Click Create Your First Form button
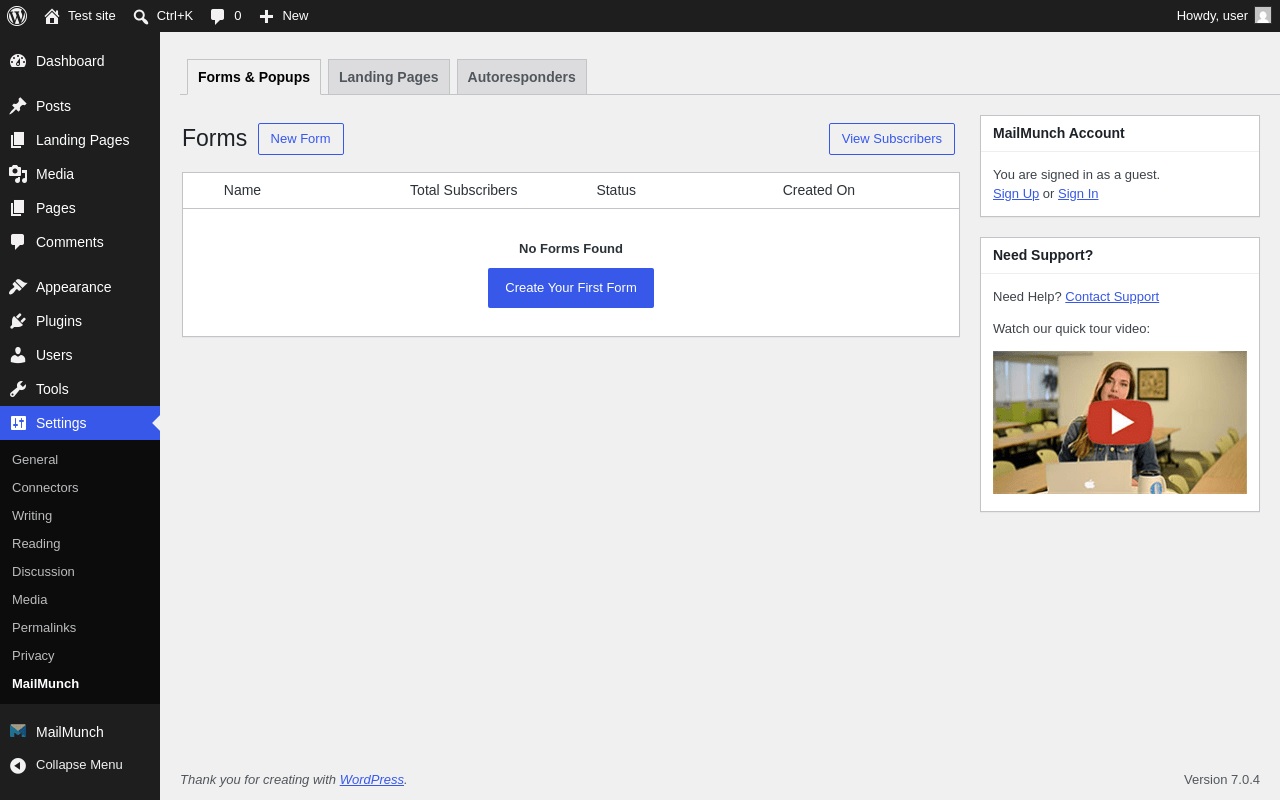This screenshot has width=1280, height=800. pyautogui.click(x=571, y=288)
